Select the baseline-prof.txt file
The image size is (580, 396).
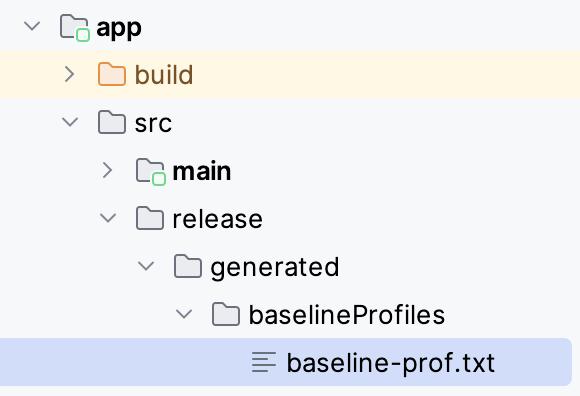pyautogui.click(x=286, y=362)
